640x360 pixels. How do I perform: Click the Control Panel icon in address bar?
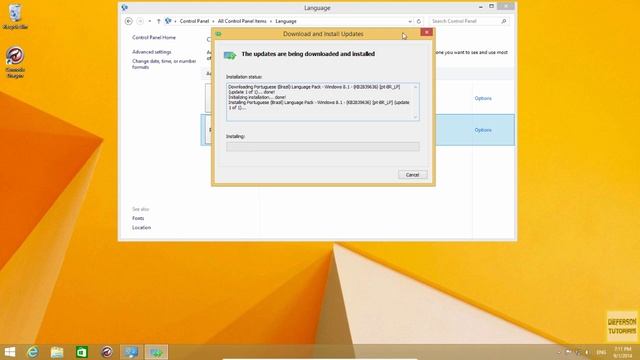[168, 21]
